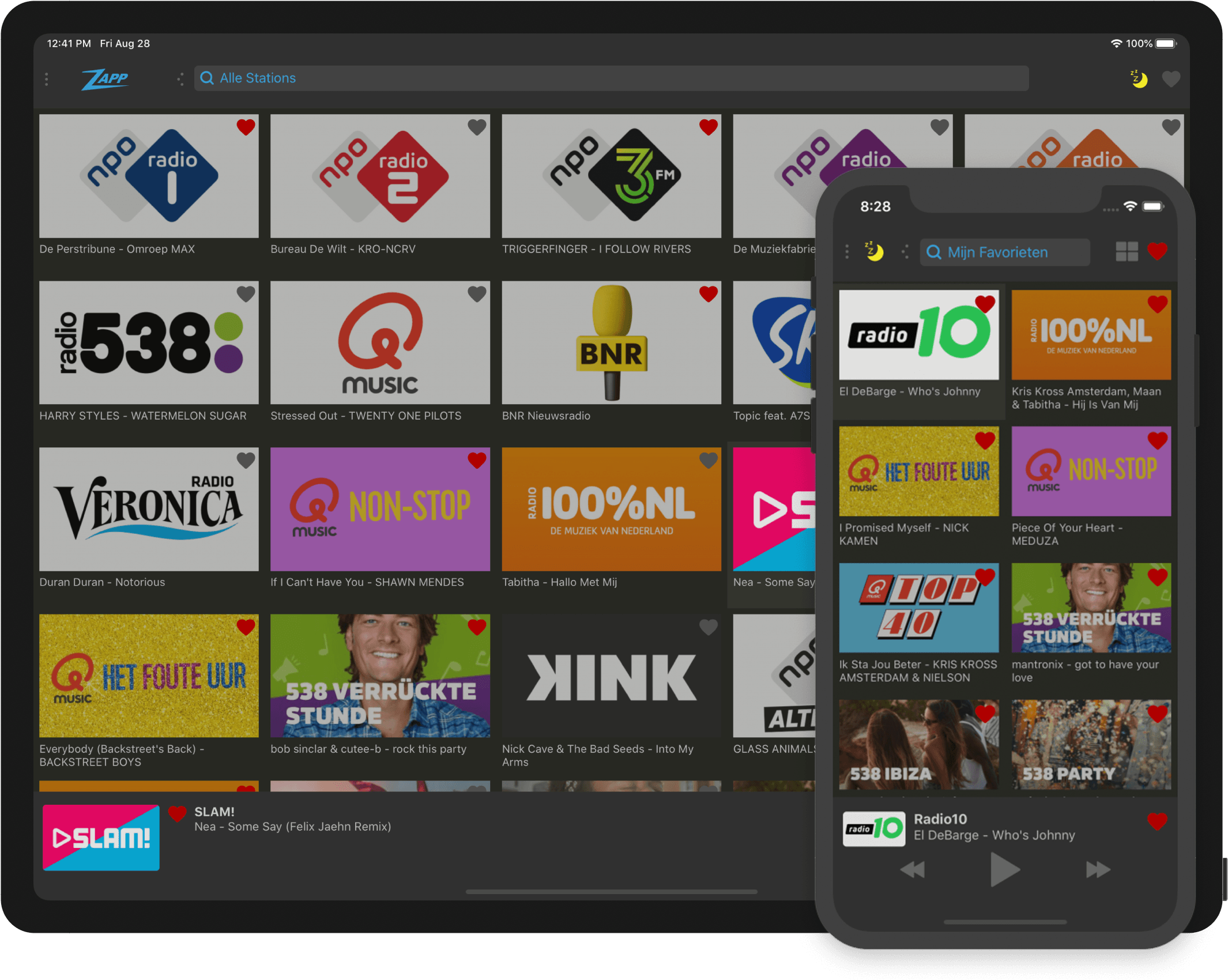Unfavorite 538 Verrückte Stunde on phone
The width and height of the screenshot is (1228, 980).
click(1157, 576)
